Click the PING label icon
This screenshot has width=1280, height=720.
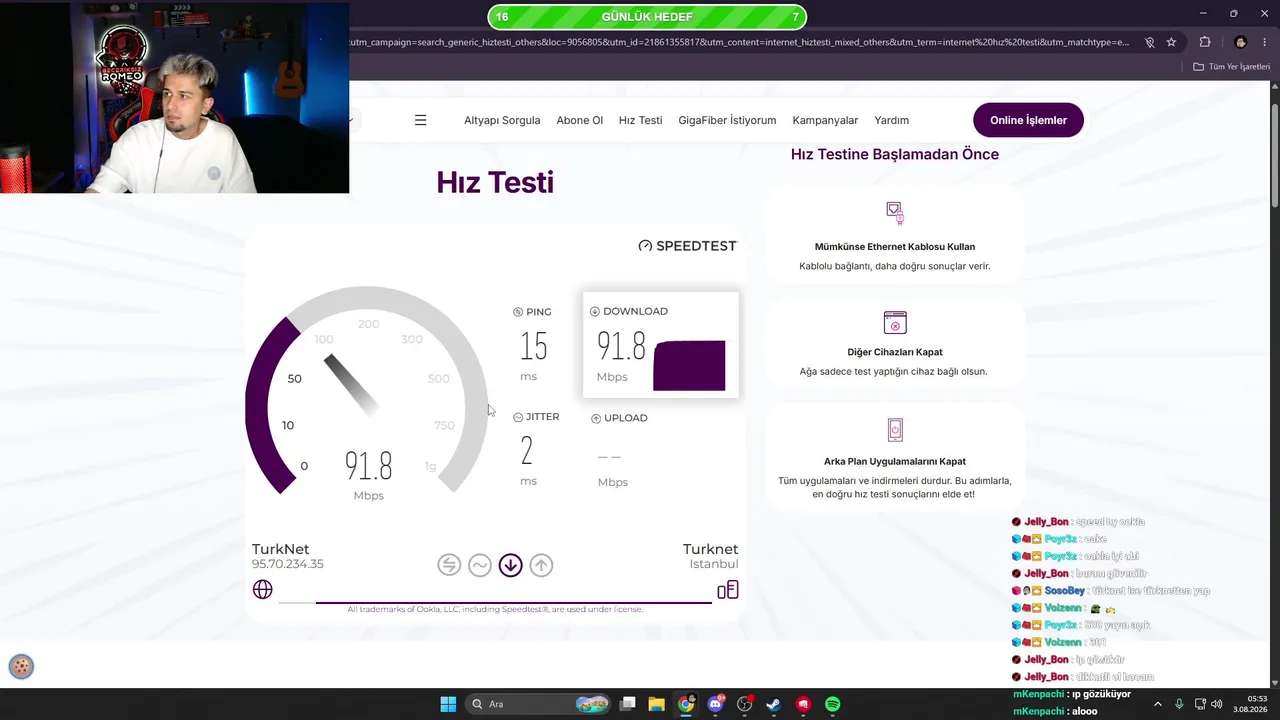coord(518,312)
